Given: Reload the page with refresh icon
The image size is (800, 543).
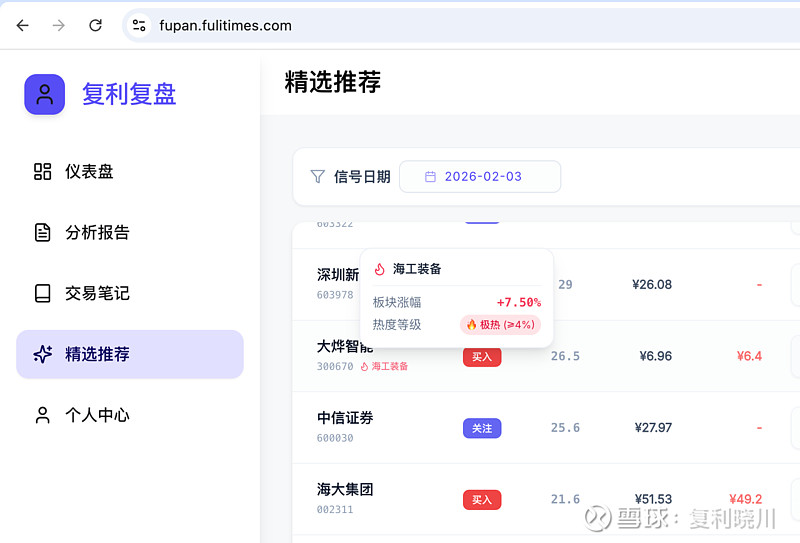Looking at the screenshot, I should (x=95, y=25).
